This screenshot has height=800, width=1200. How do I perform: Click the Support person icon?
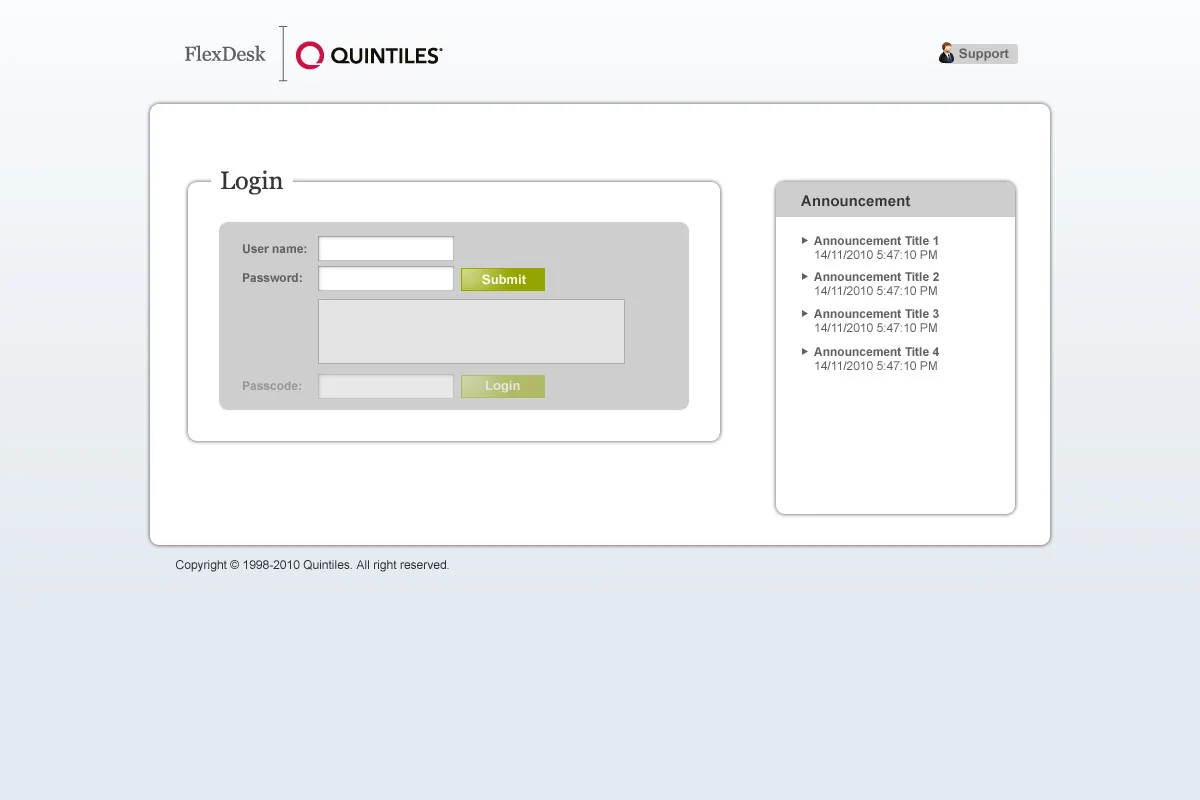946,53
